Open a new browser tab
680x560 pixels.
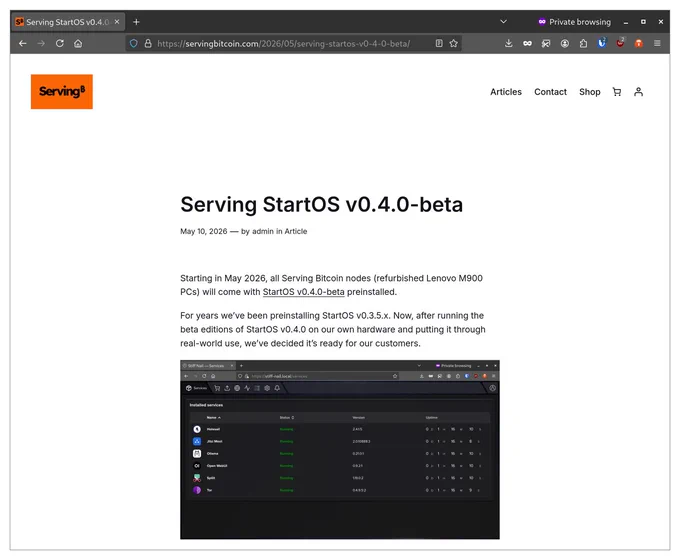coord(136,22)
